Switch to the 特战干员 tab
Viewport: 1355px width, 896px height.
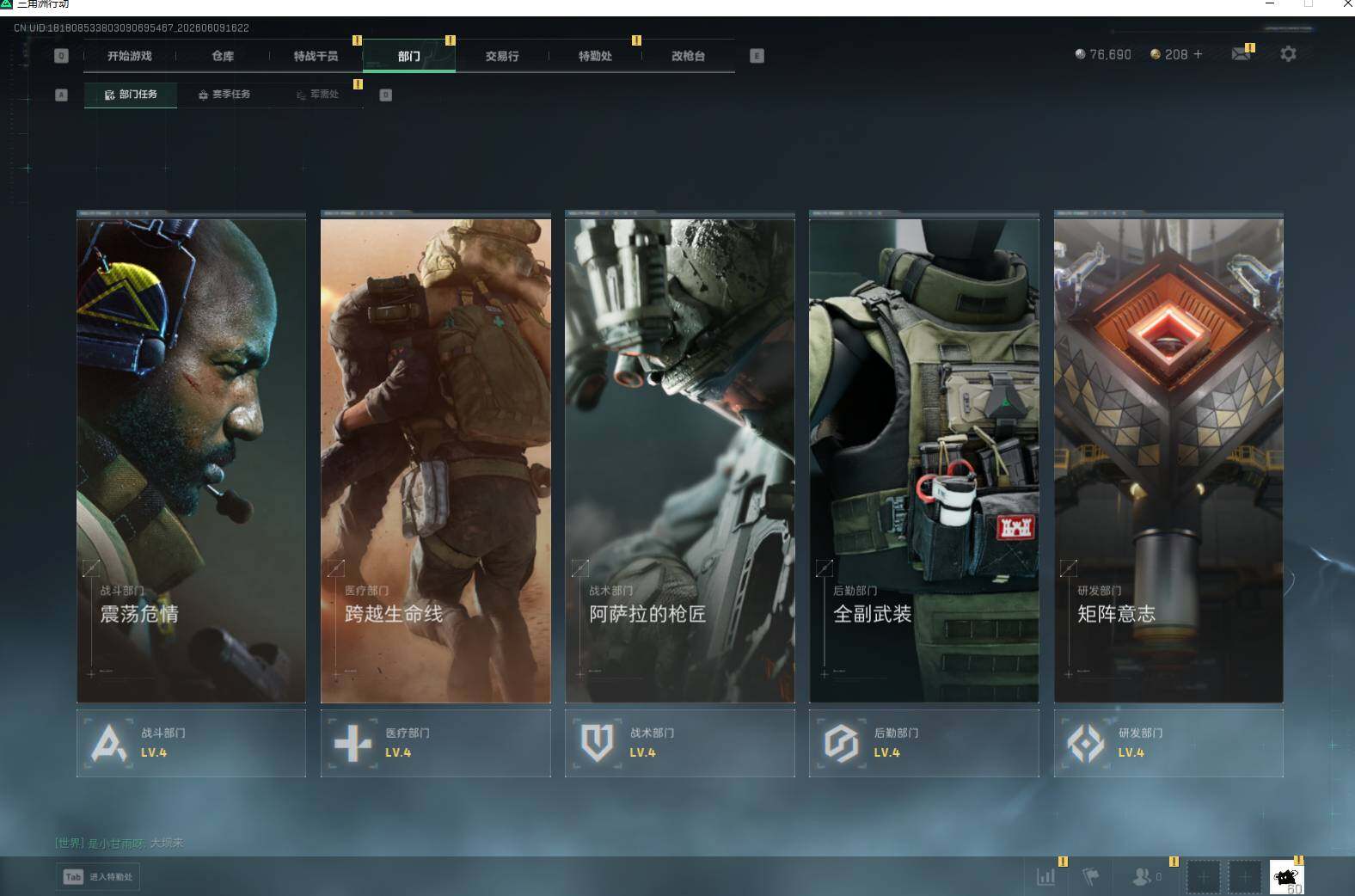(x=316, y=56)
